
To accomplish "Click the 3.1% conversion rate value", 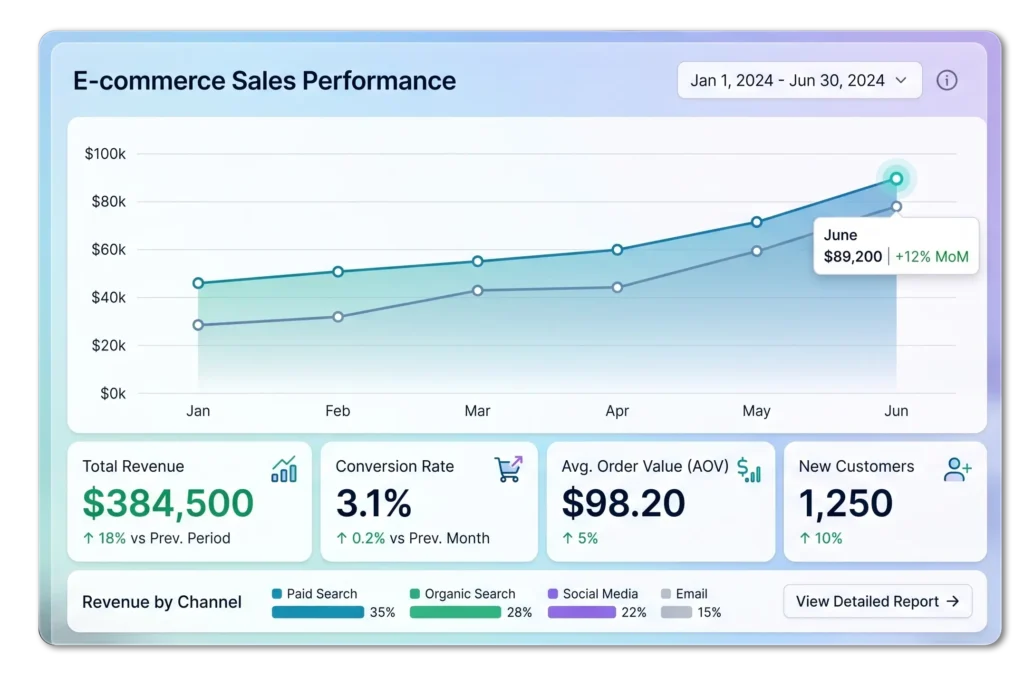I will (x=374, y=503).
